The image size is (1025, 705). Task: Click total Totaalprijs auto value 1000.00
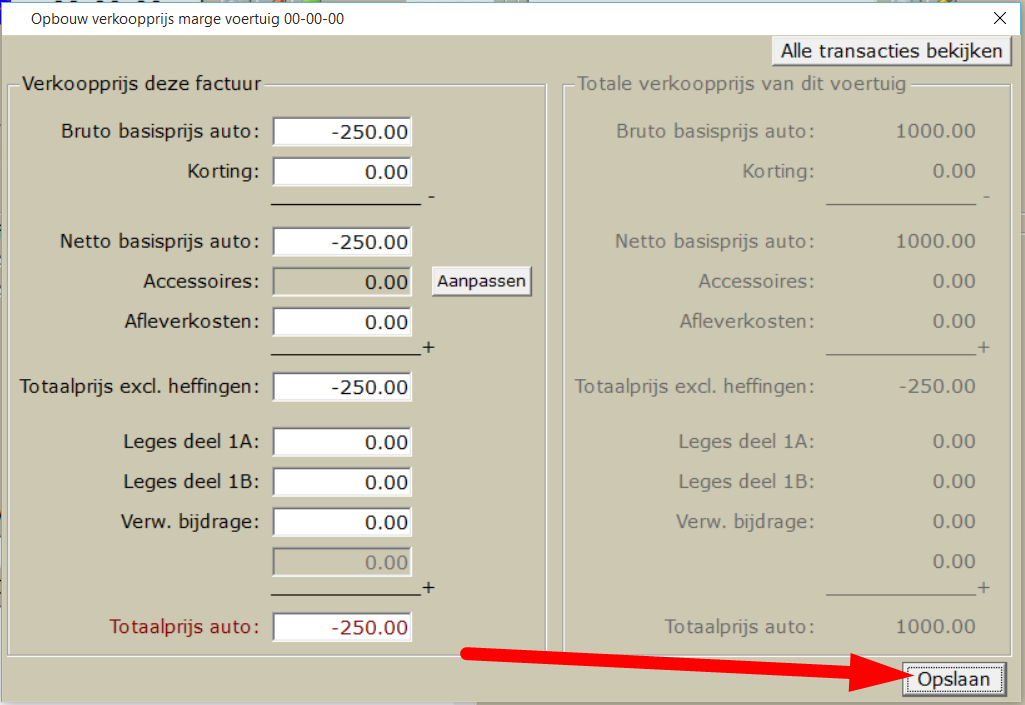click(x=935, y=627)
